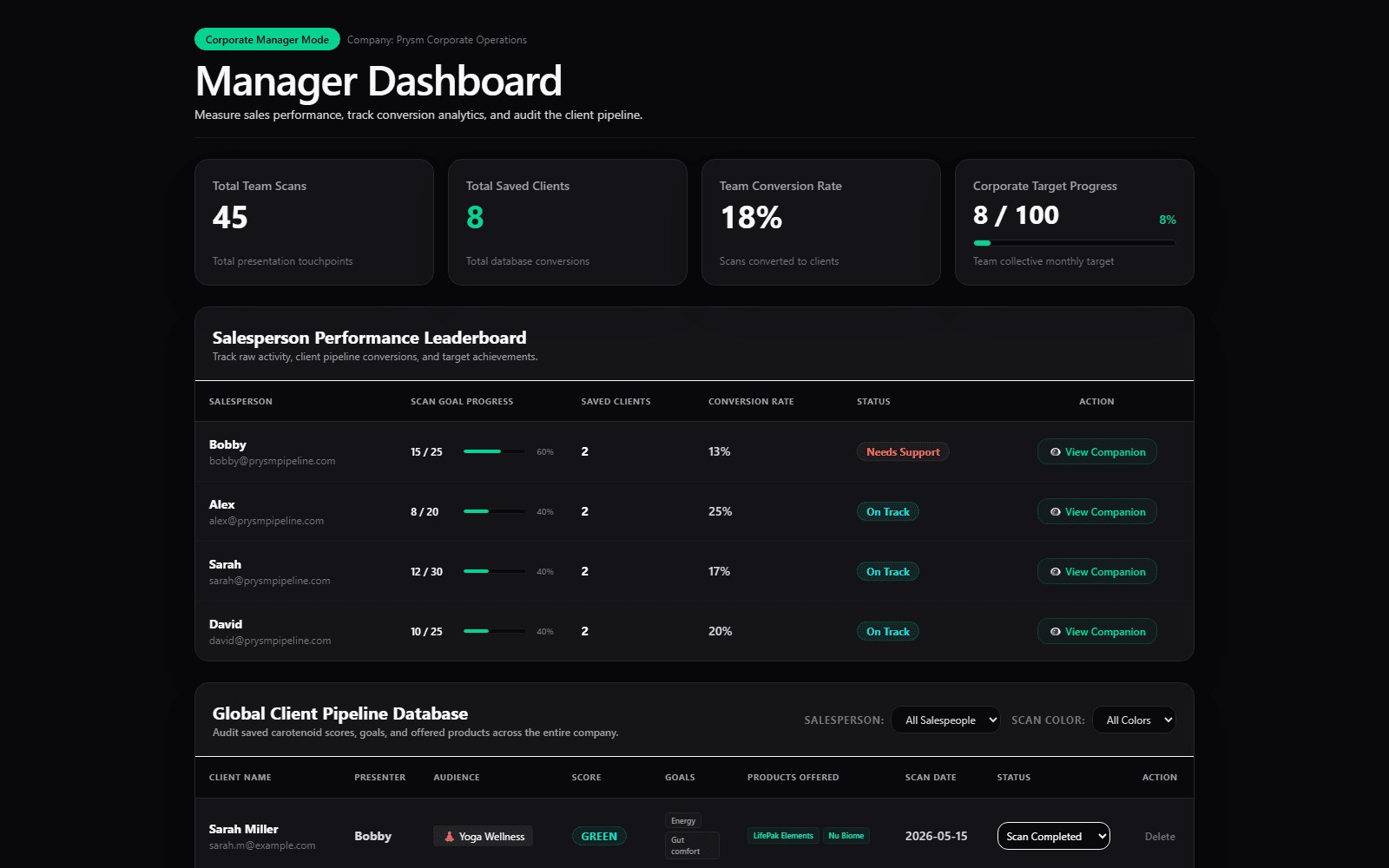
Task: Click Bobby's 15 / 25 scan count
Action: (x=426, y=452)
